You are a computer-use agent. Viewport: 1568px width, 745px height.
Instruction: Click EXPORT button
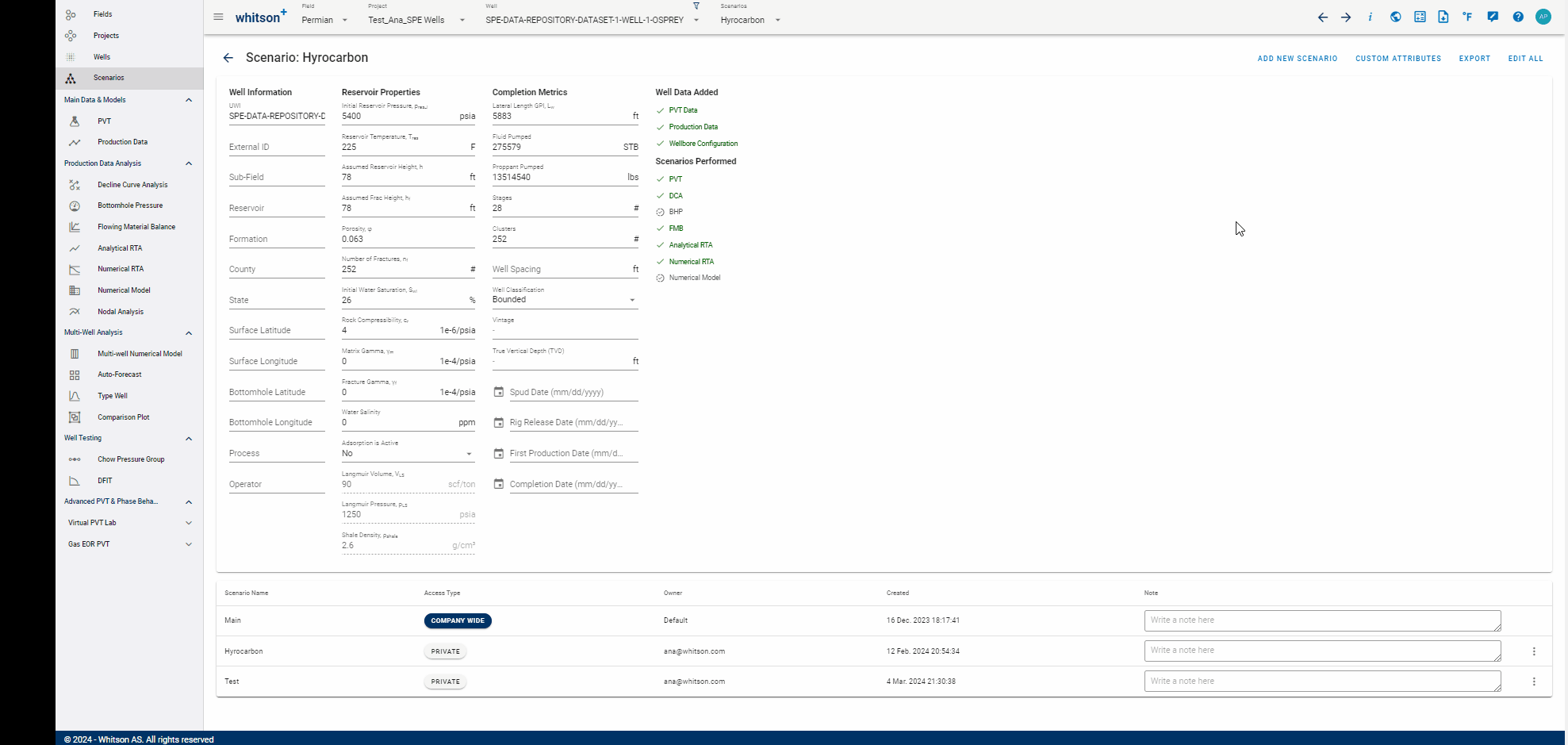pos(1474,59)
